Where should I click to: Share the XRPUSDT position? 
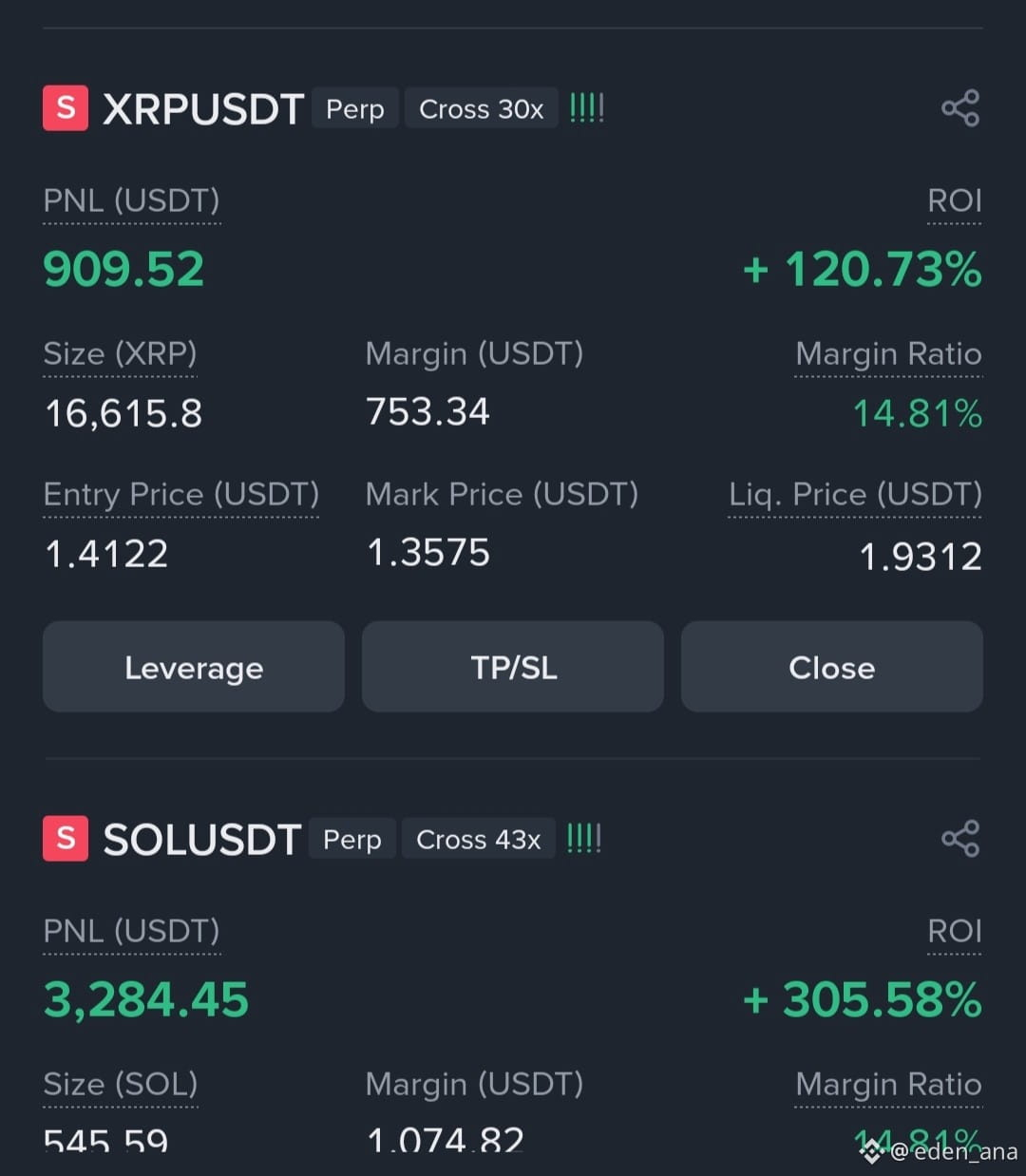coord(960,108)
